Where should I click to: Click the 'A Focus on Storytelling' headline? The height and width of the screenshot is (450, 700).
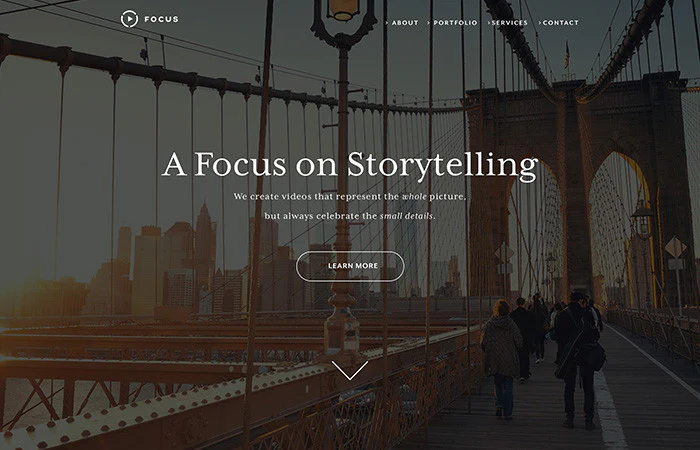coord(350,166)
